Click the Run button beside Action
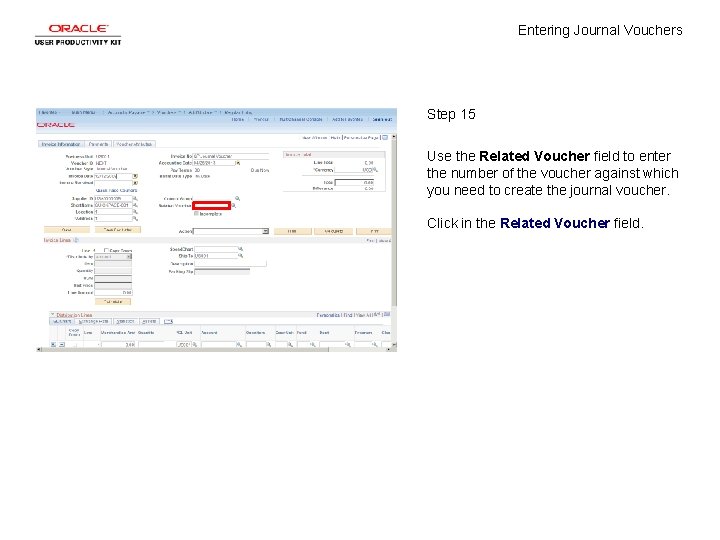 [x=292, y=231]
